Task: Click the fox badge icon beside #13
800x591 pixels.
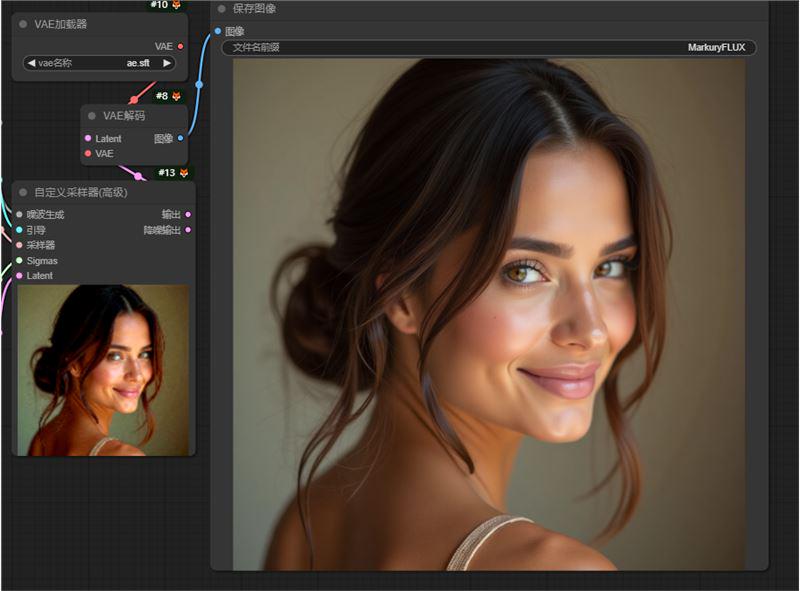Action: click(184, 173)
